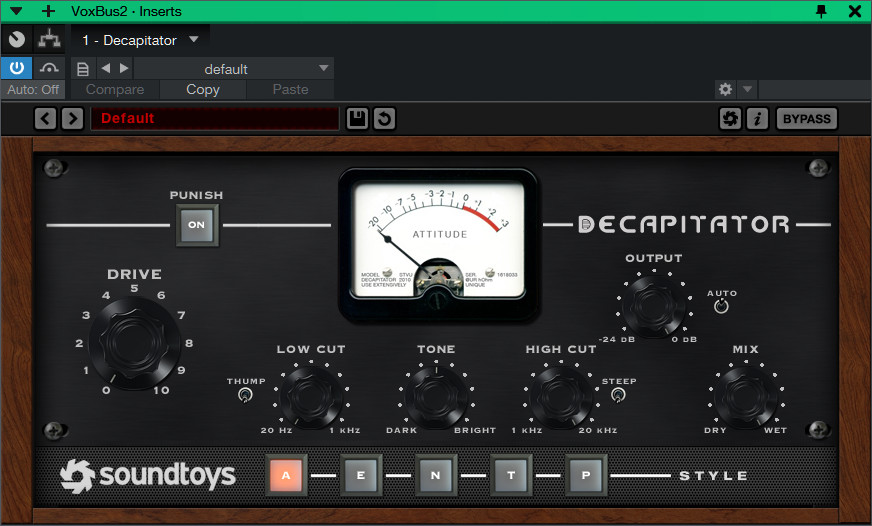This screenshot has width=872, height=526.
Task: Flip the STEEP switch
Action: click(618, 395)
